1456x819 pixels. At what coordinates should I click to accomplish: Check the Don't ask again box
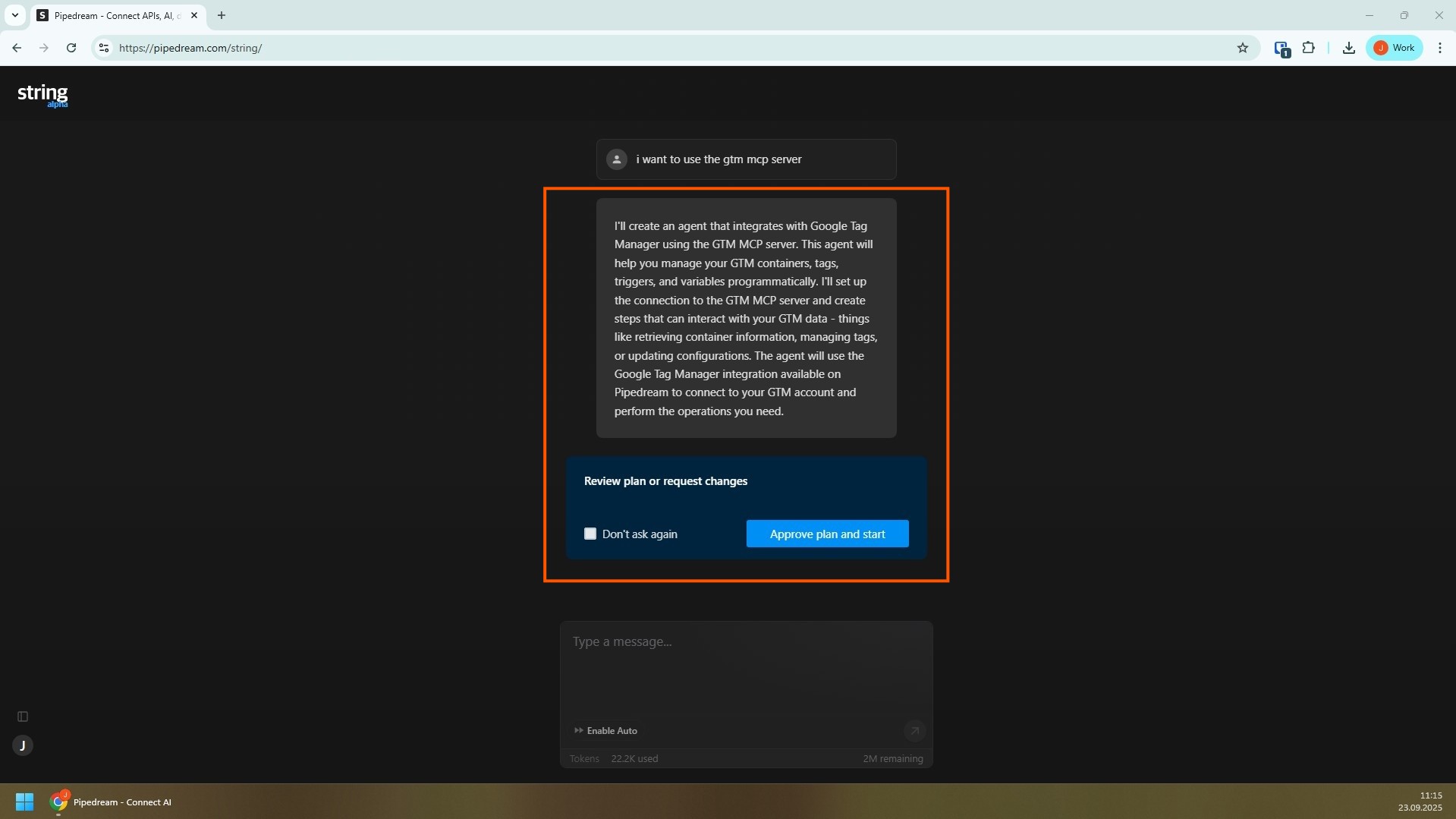590,534
